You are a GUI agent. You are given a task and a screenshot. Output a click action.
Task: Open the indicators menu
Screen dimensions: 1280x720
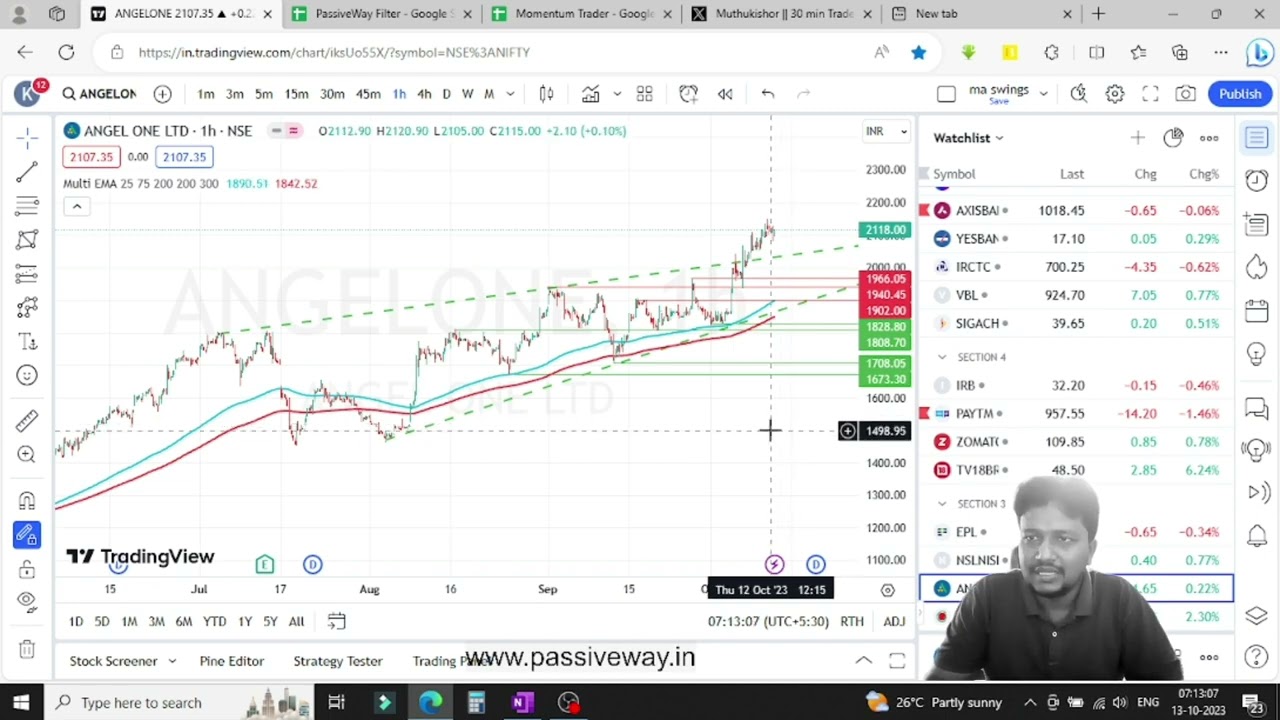590,94
